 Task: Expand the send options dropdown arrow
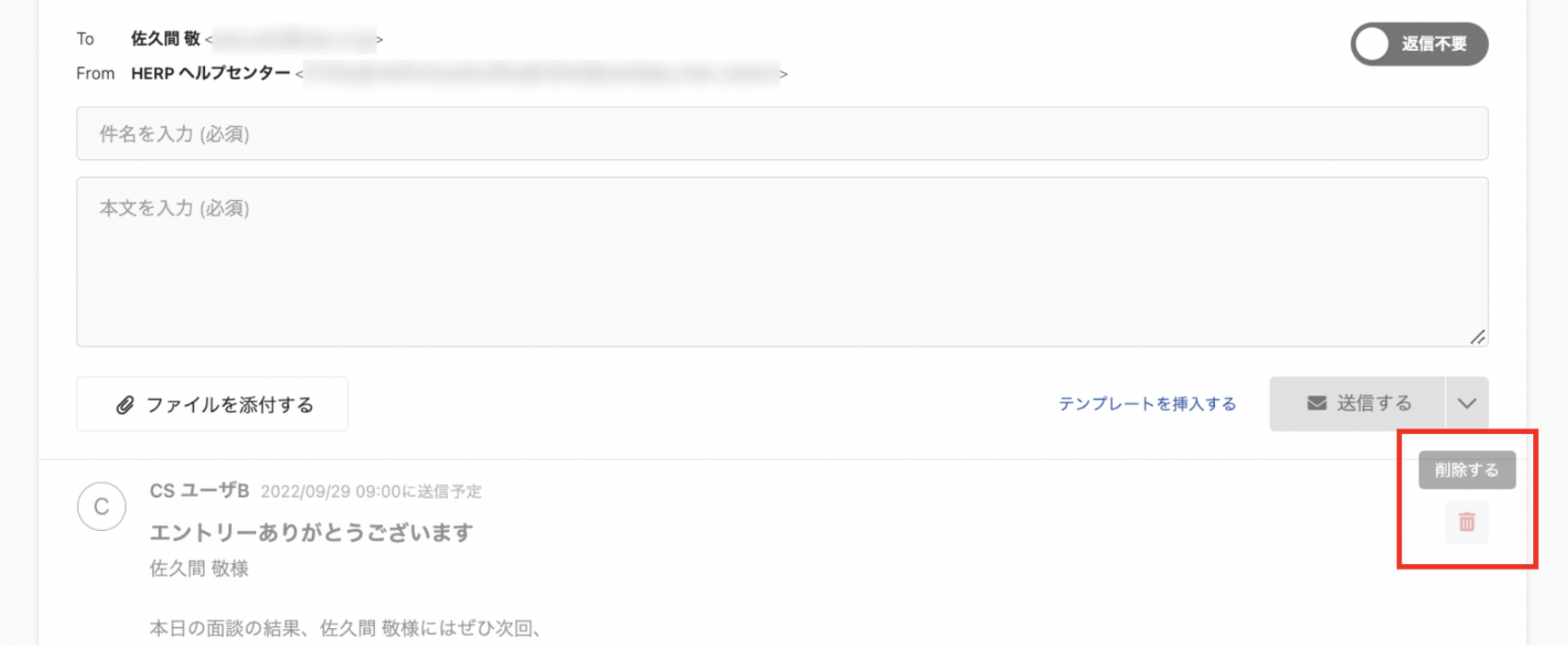click(1467, 403)
